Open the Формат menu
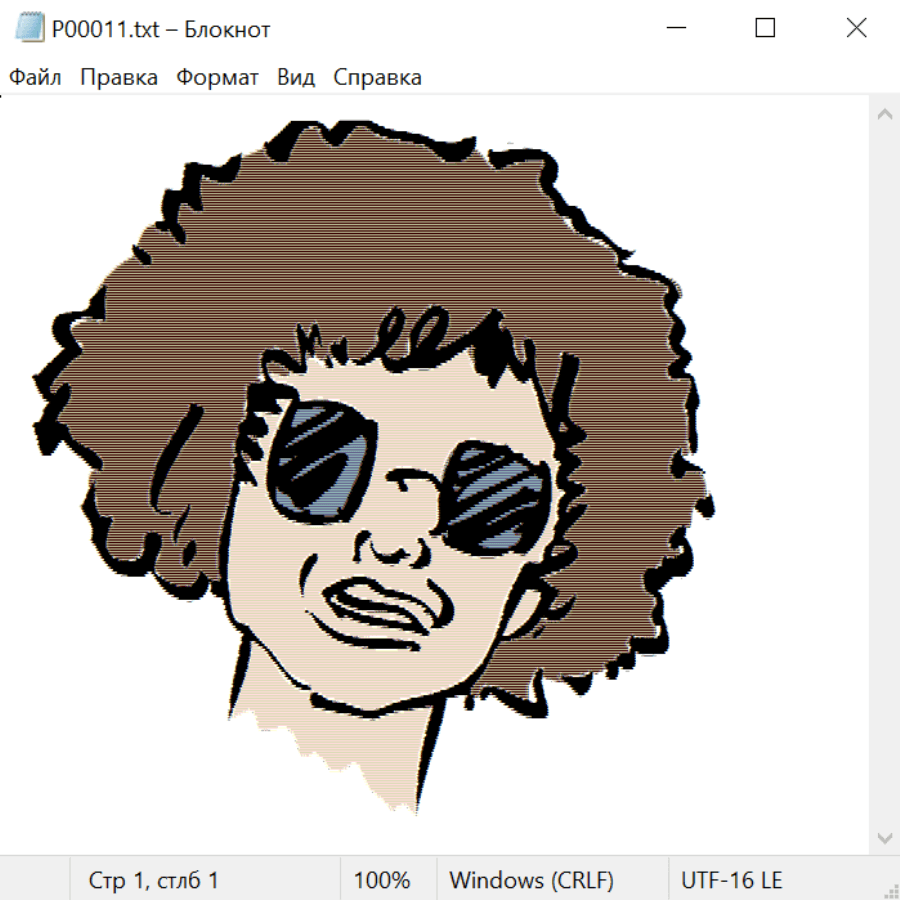 pyautogui.click(x=217, y=78)
